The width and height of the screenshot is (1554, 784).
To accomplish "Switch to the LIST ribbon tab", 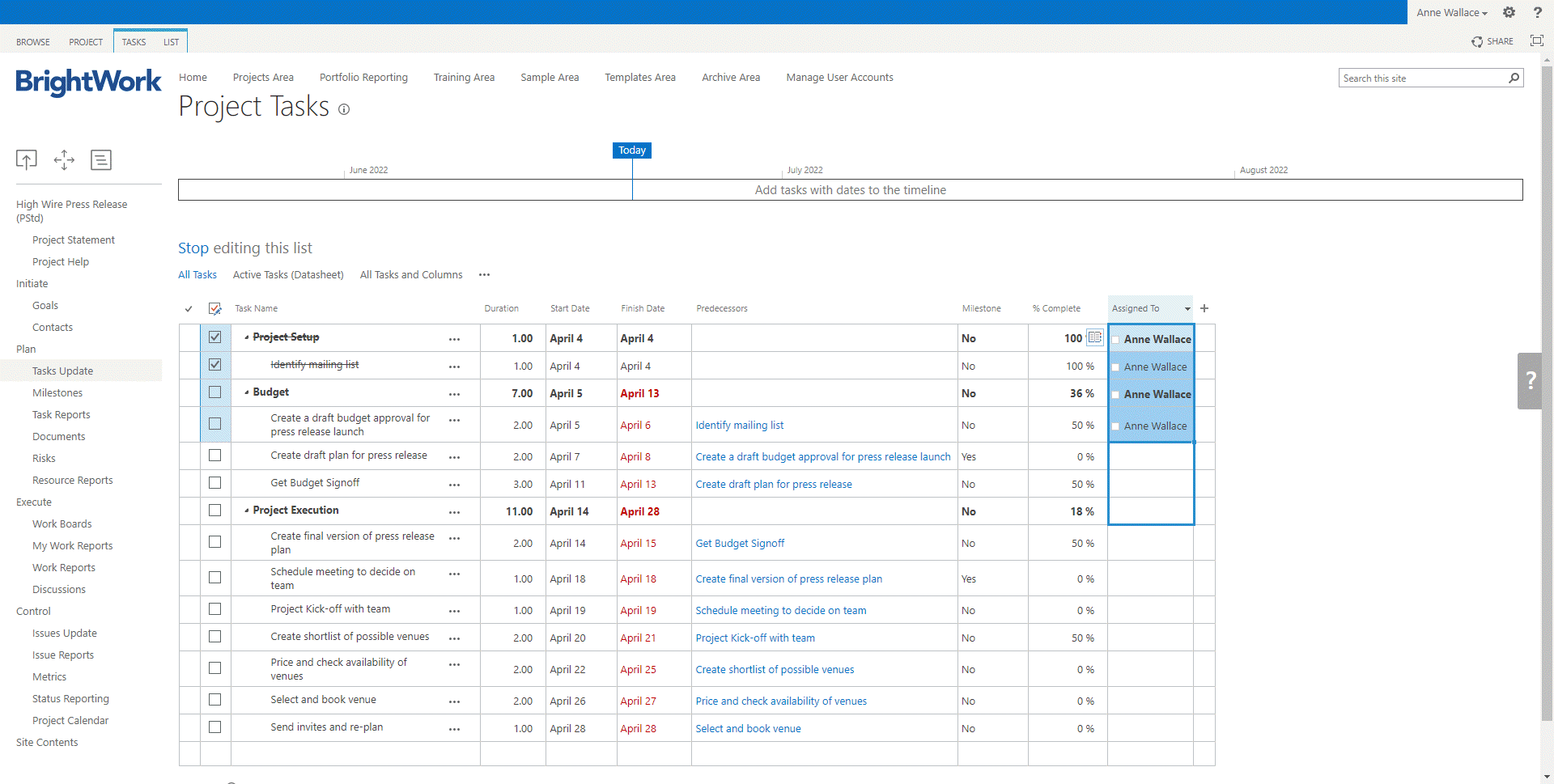I will (x=171, y=41).
